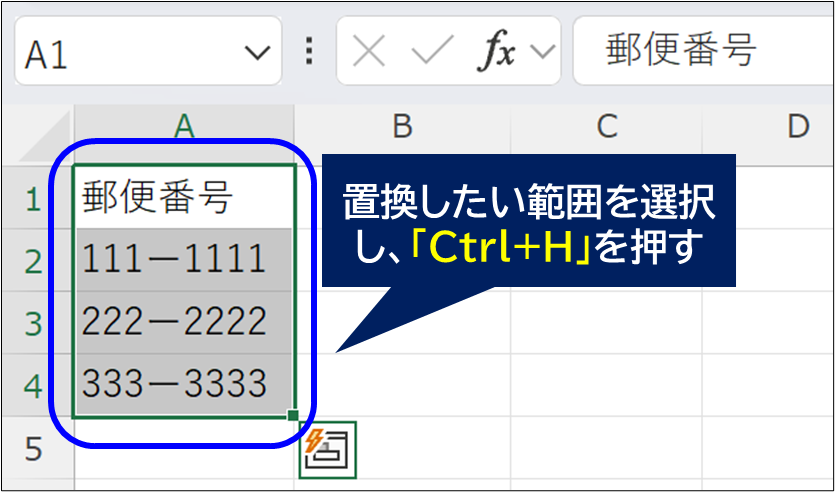This screenshot has width=835, height=492.
Task: Select row 1 header
Action: pyautogui.click(x=33, y=199)
